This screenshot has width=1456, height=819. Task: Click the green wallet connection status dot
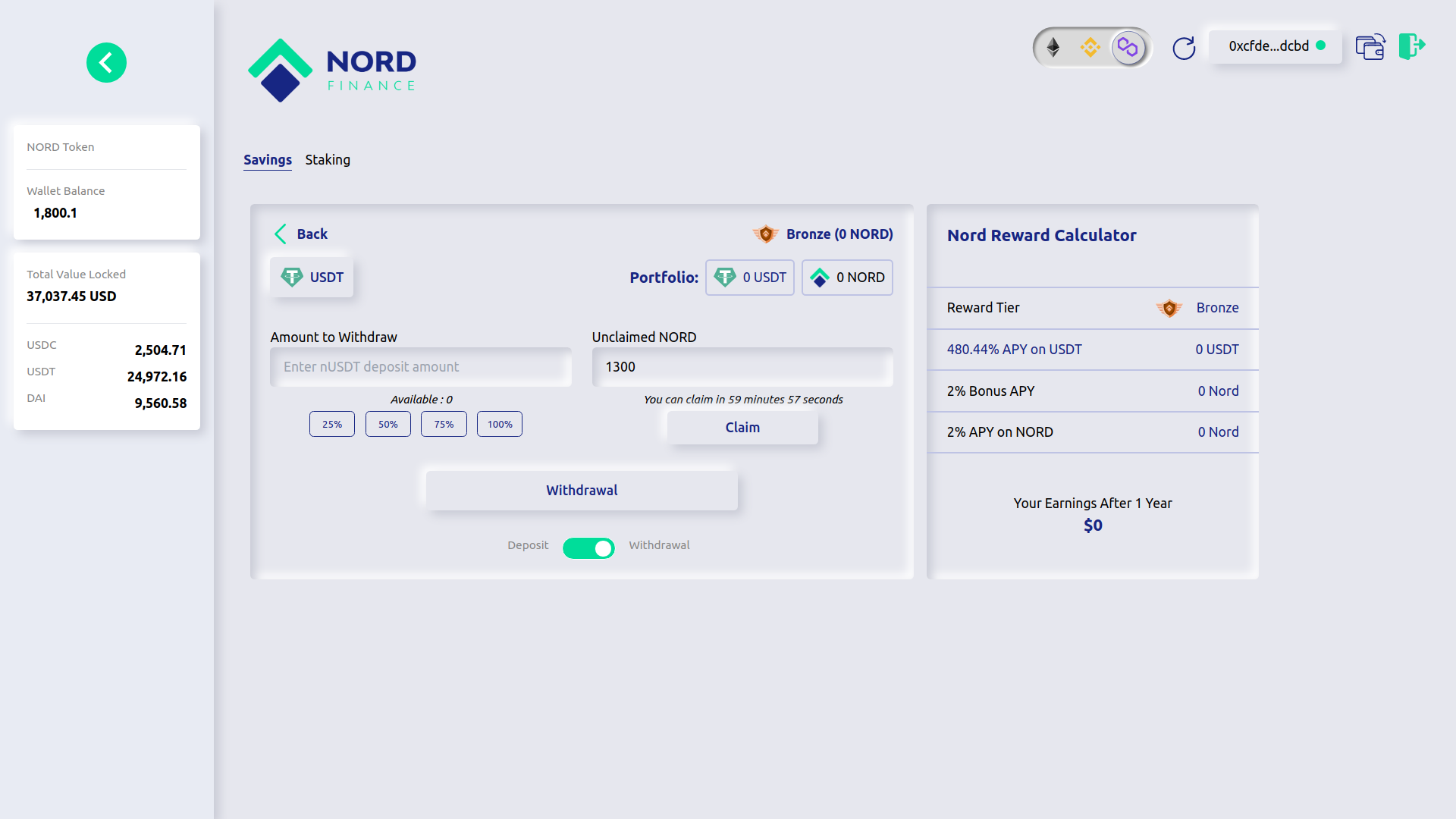[x=1321, y=45]
